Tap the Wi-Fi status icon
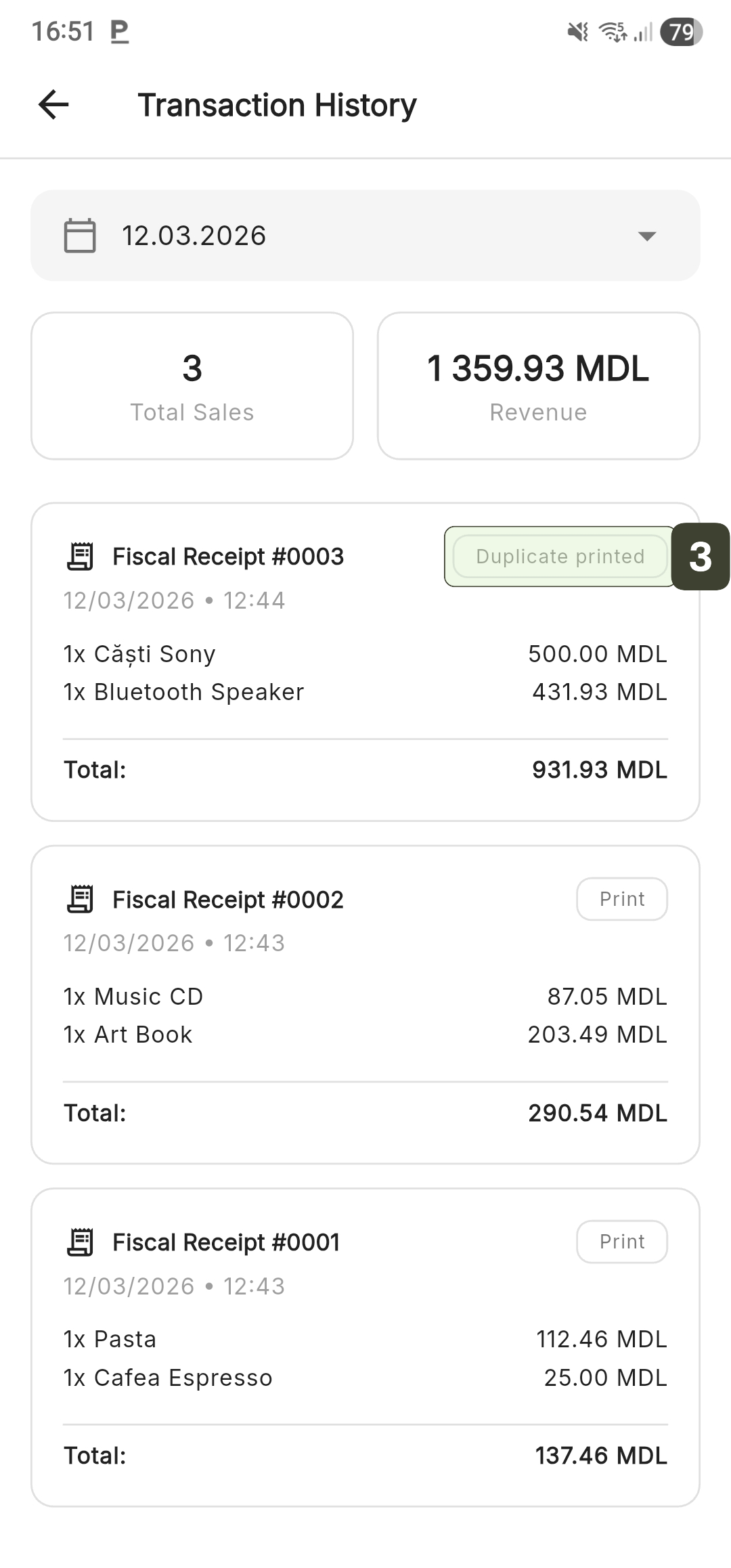 coord(613,32)
